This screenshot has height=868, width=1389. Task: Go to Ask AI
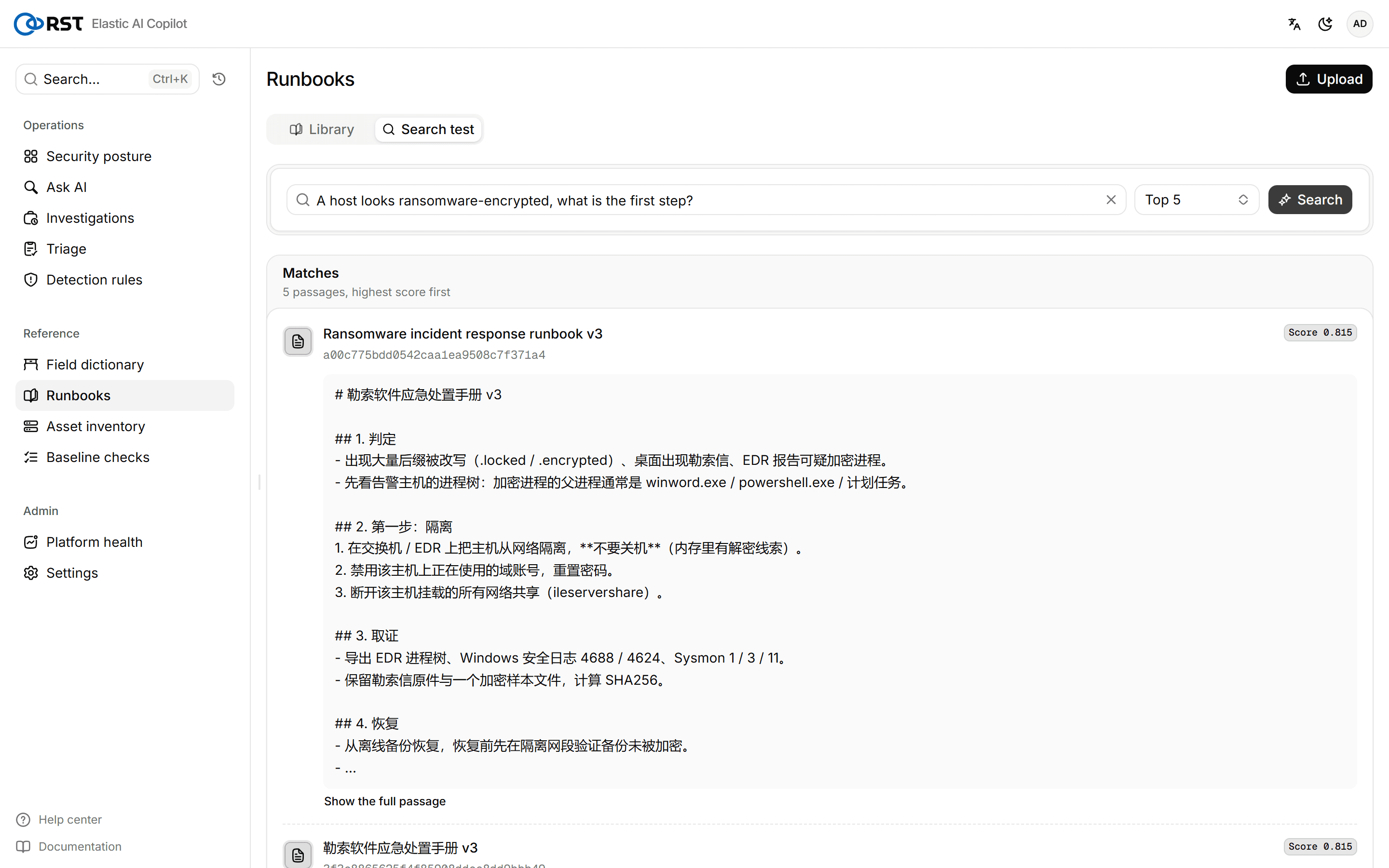pos(124,187)
